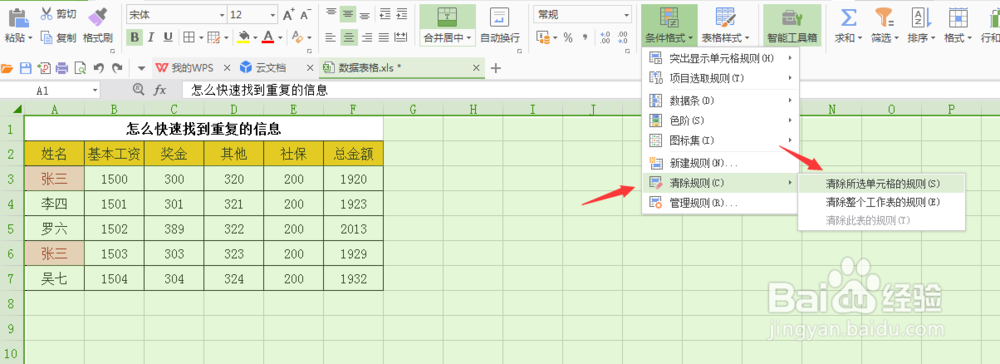Screen dimensions: 1000x364
Task: Select 清除整个工作表的规则 (clear entire sheet rules)
Action: pos(882,202)
